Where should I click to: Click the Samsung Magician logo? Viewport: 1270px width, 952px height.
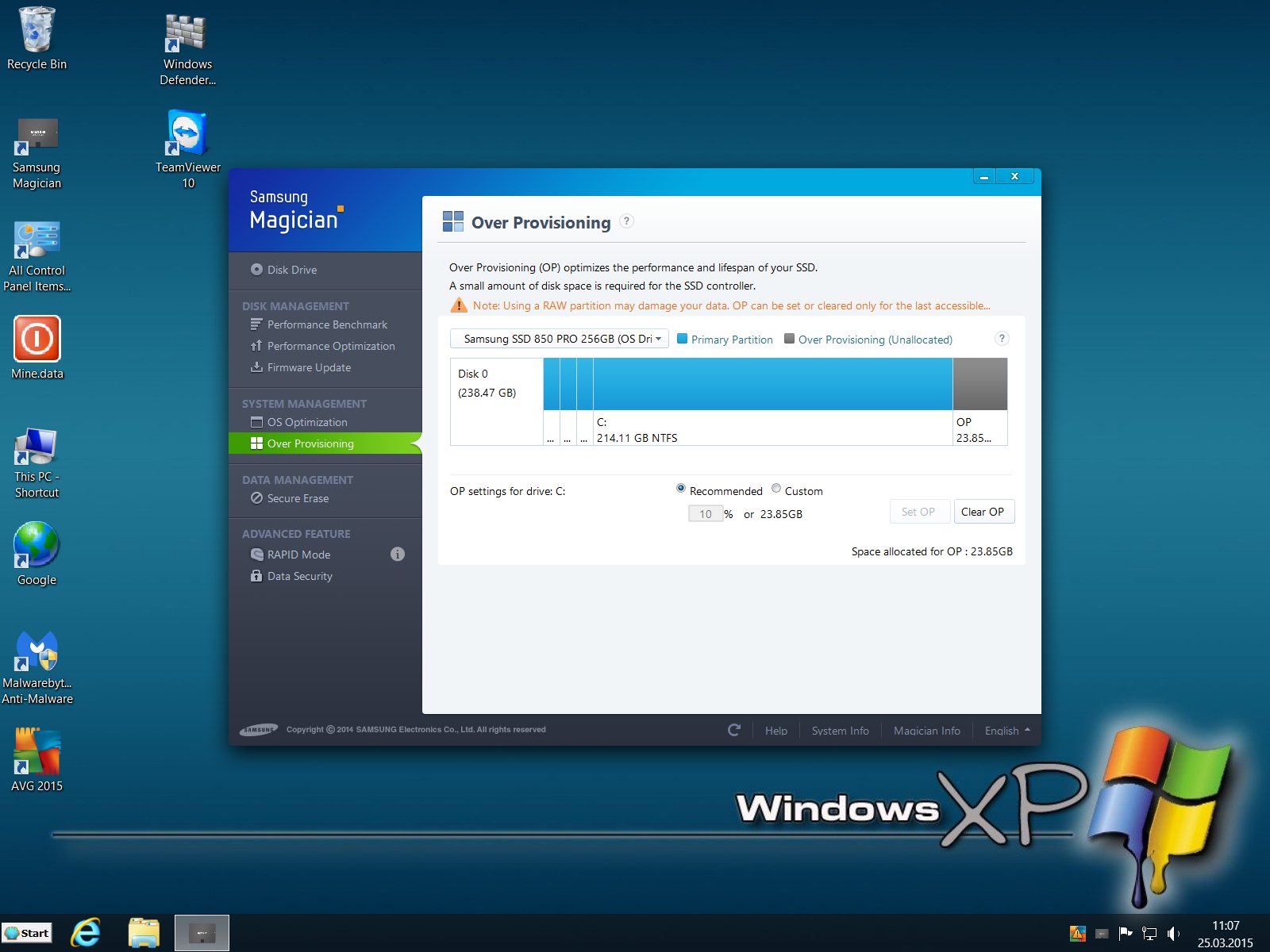pos(296,210)
